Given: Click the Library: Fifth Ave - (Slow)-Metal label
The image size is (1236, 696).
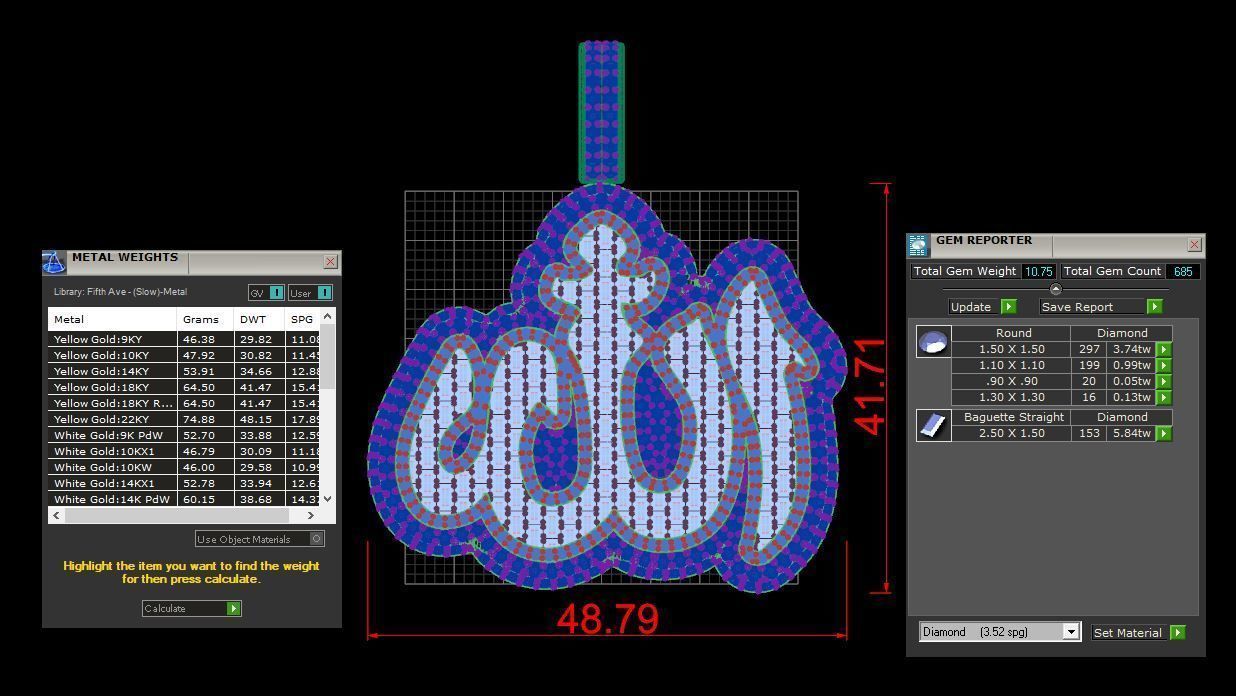Looking at the screenshot, I should [120, 292].
